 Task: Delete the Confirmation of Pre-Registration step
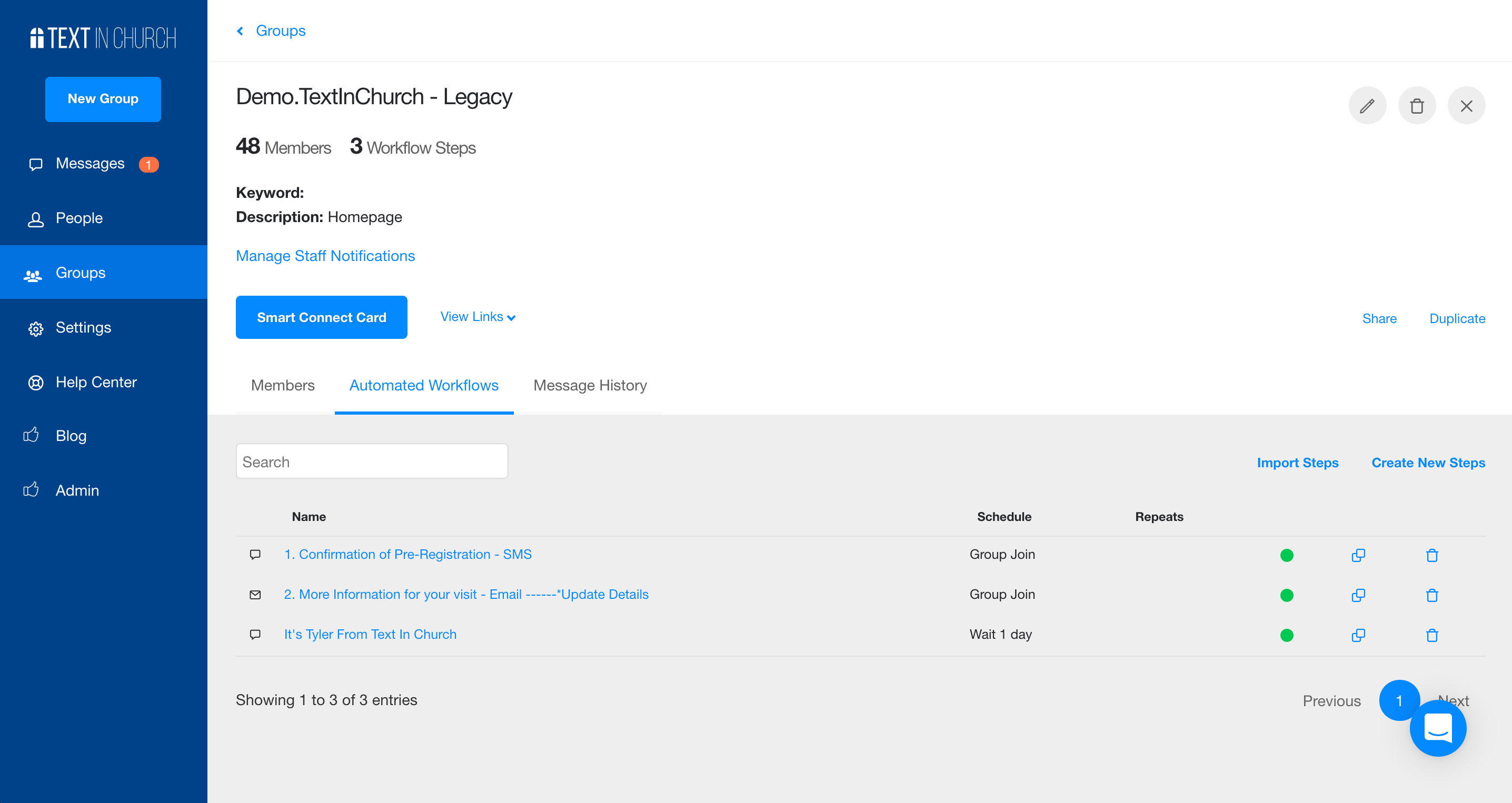[1432, 556]
